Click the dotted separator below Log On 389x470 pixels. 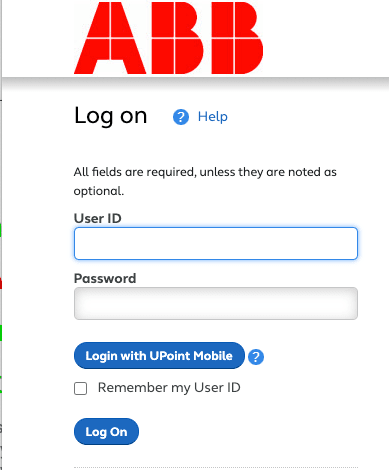coord(216,467)
